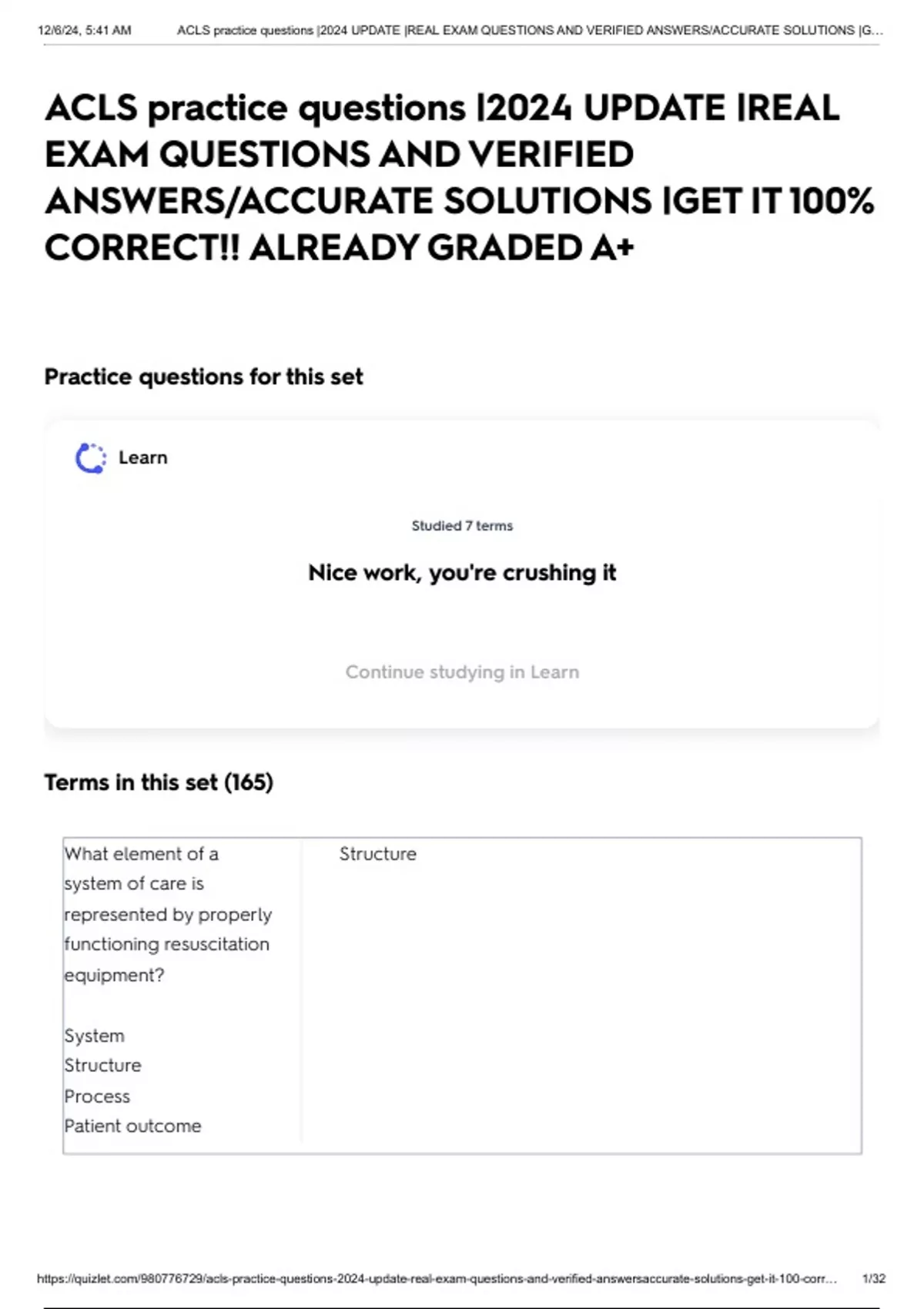Click the 'Studied 7 terms' text
Screen dimensions: 924x1309
[x=462, y=526]
